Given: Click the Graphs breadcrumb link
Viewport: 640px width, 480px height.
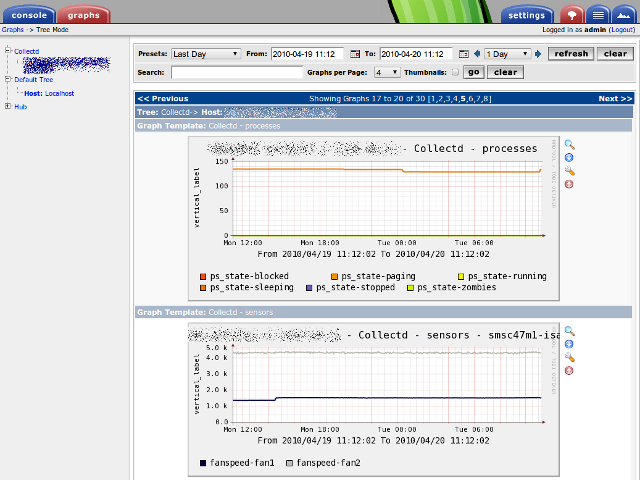Looking at the screenshot, I should (13, 29).
